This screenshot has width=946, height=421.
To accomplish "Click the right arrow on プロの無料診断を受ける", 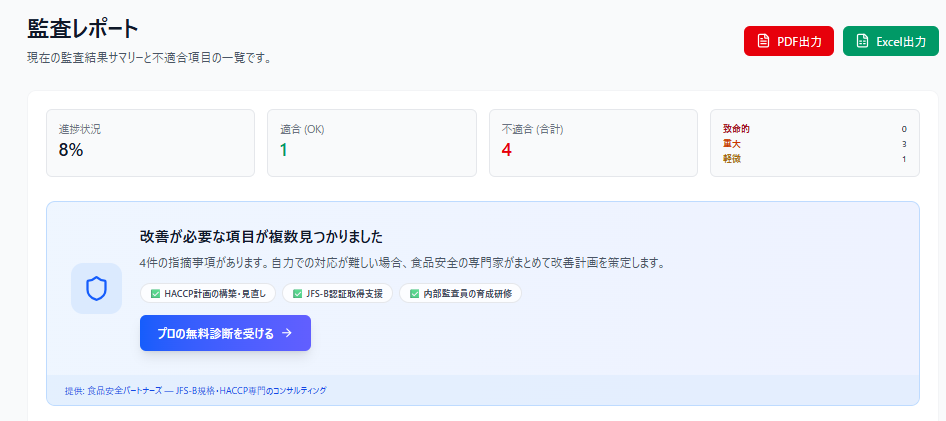I will point(288,333).
